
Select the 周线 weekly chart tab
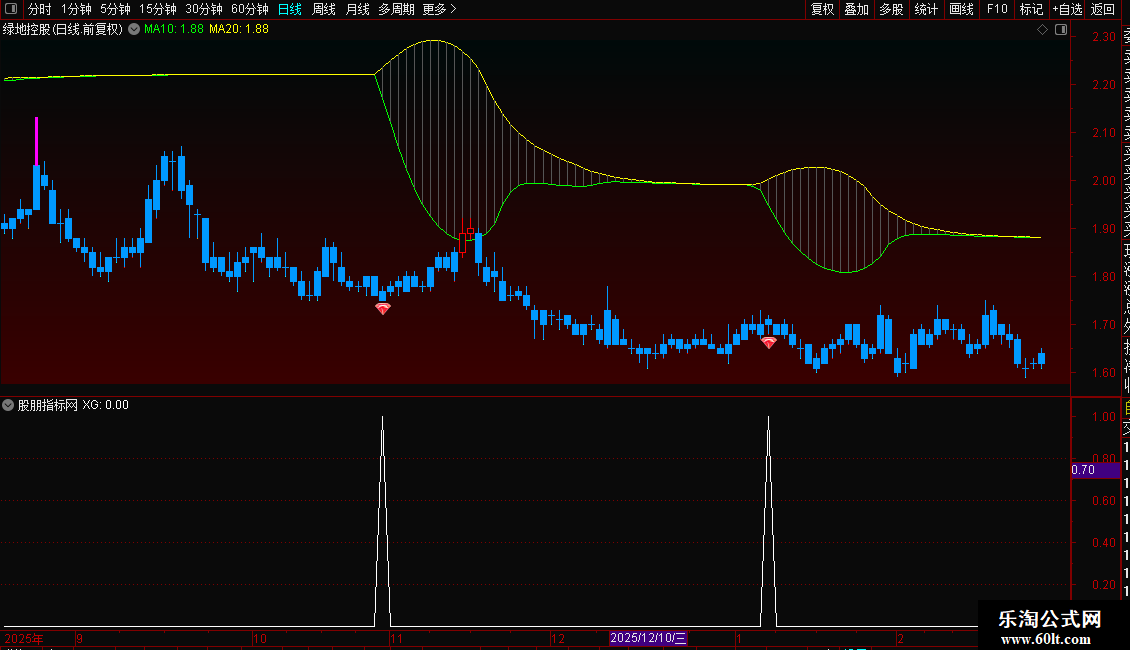coord(324,9)
